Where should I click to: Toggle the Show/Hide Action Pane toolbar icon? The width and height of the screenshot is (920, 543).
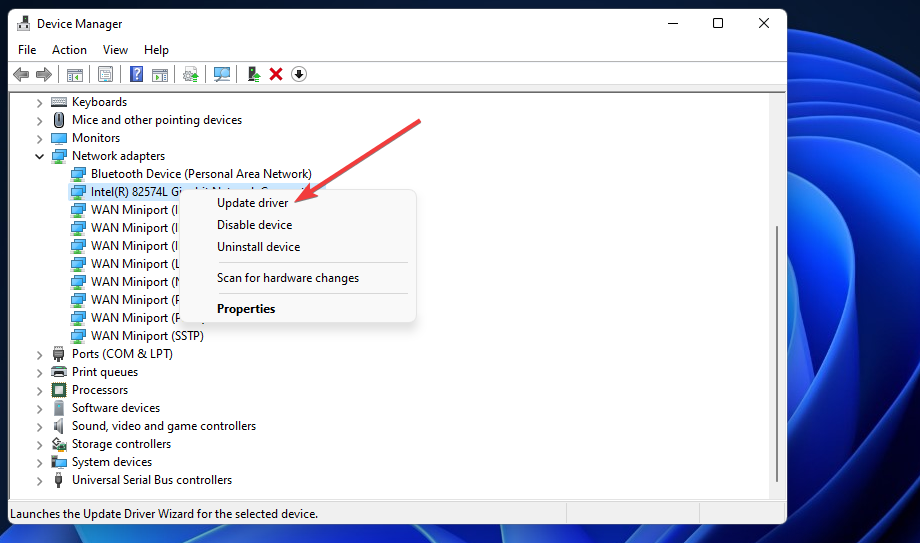tap(160, 75)
